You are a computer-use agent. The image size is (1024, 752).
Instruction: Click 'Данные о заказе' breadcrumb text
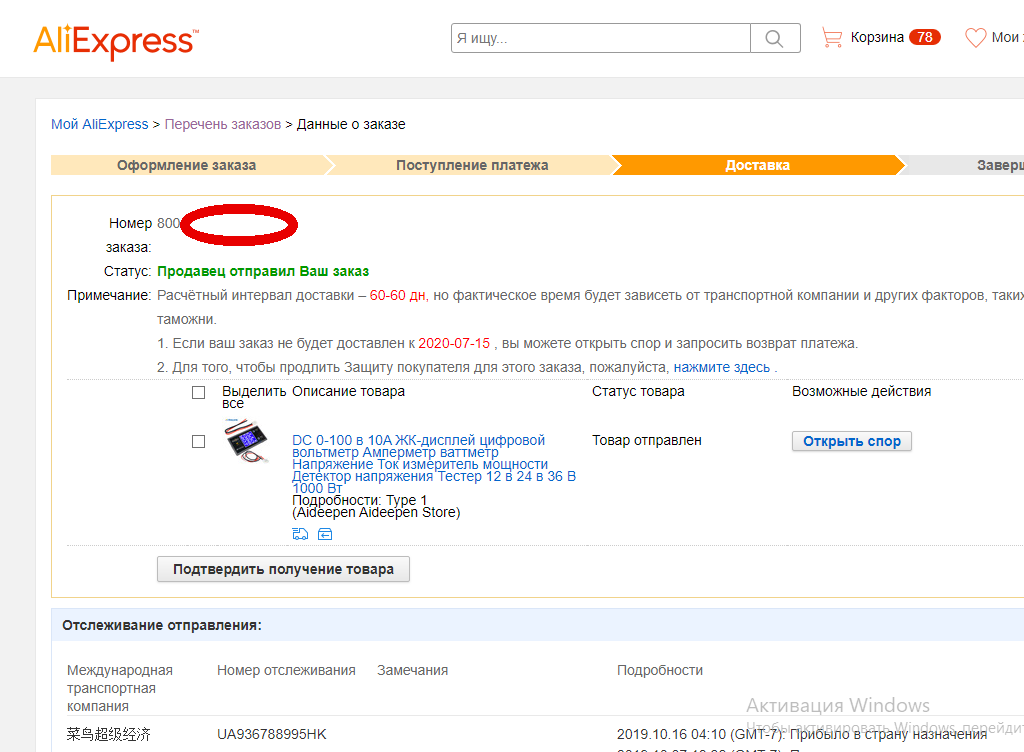point(351,124)
